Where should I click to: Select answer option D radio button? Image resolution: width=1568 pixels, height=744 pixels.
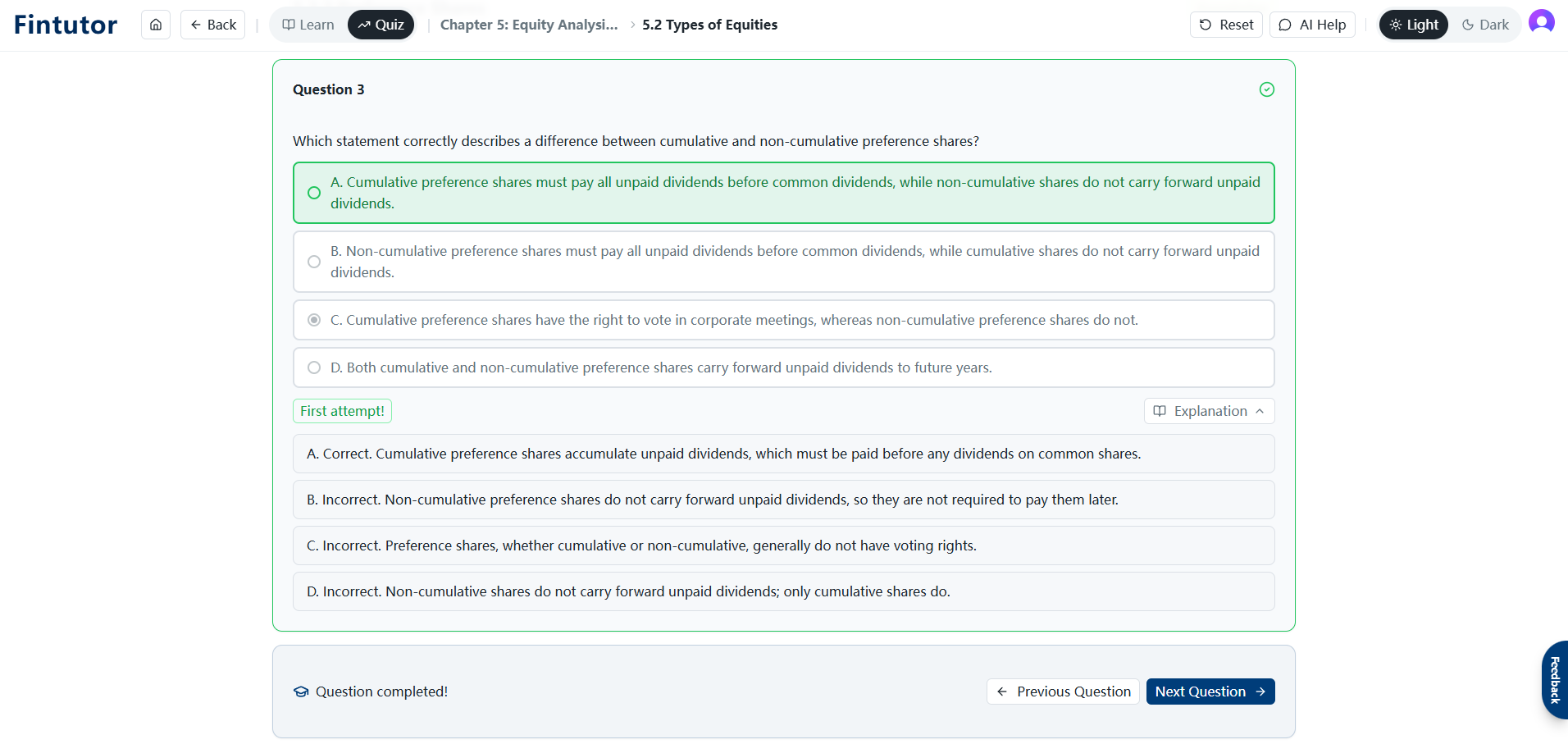click(x=314, y=367)
